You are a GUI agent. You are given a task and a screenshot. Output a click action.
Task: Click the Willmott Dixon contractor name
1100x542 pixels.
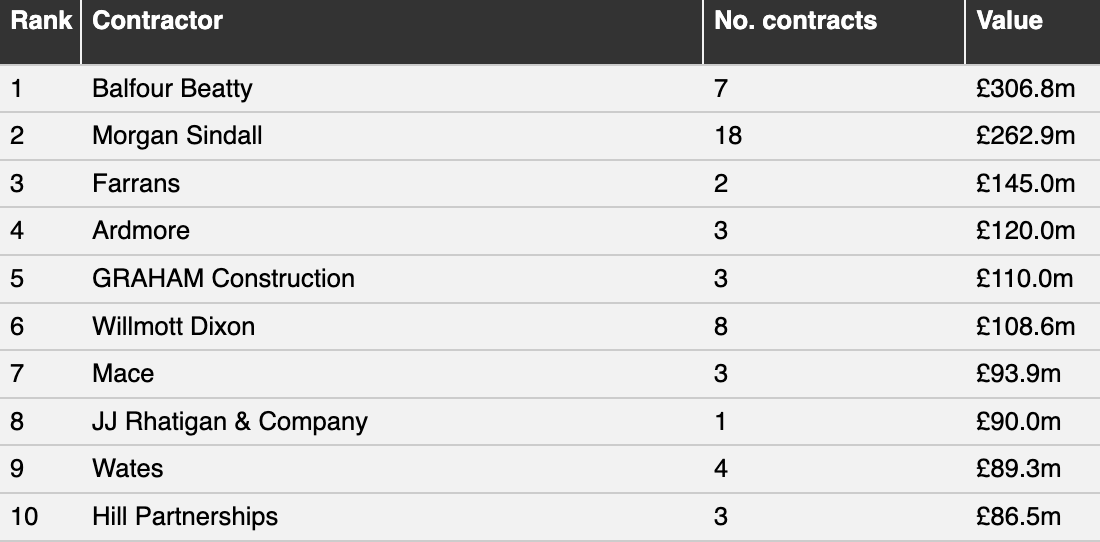[173, 326]
